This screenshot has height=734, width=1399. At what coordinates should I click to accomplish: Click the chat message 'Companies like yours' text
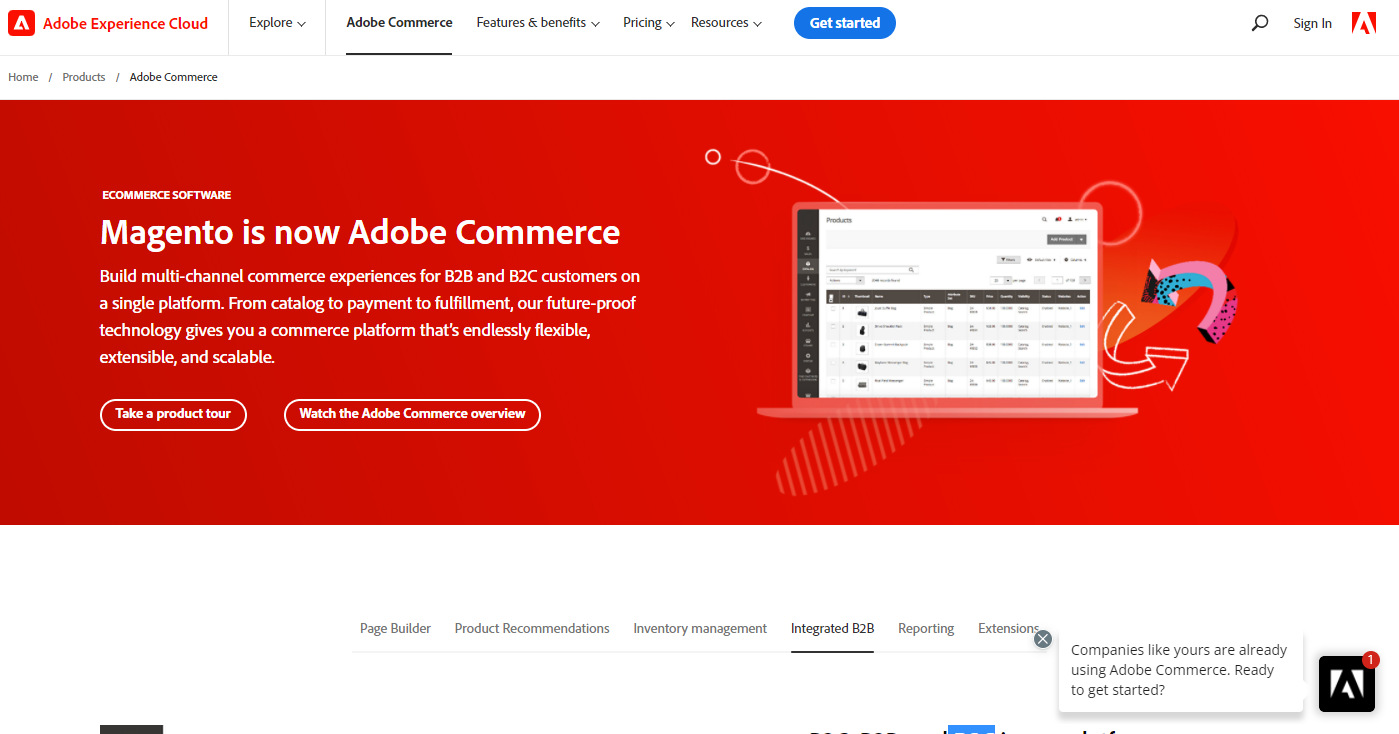tap(1179, 670)
